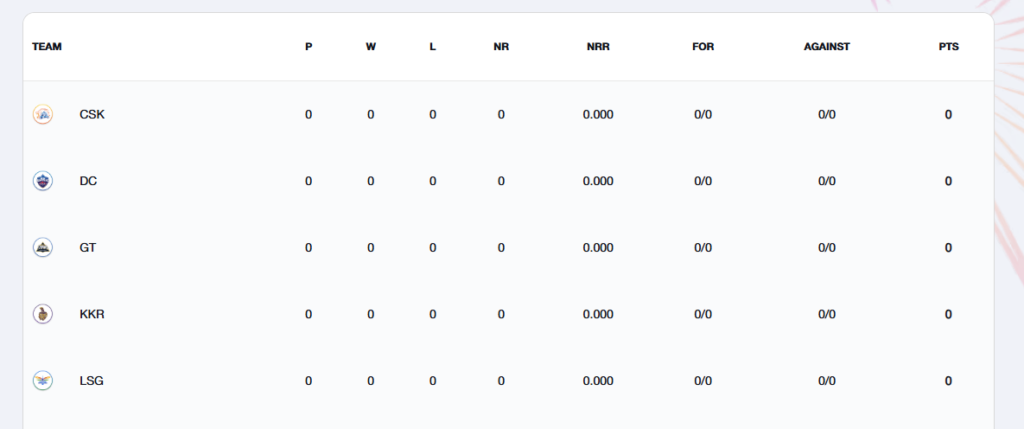Select the KKR team name

click(x=92, y=314)
